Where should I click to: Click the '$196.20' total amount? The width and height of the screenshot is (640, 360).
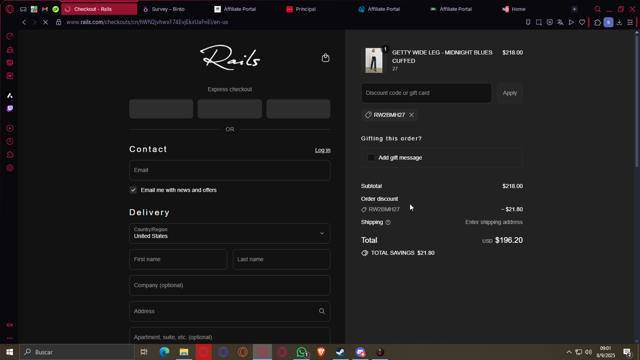(x=509, y=240)
